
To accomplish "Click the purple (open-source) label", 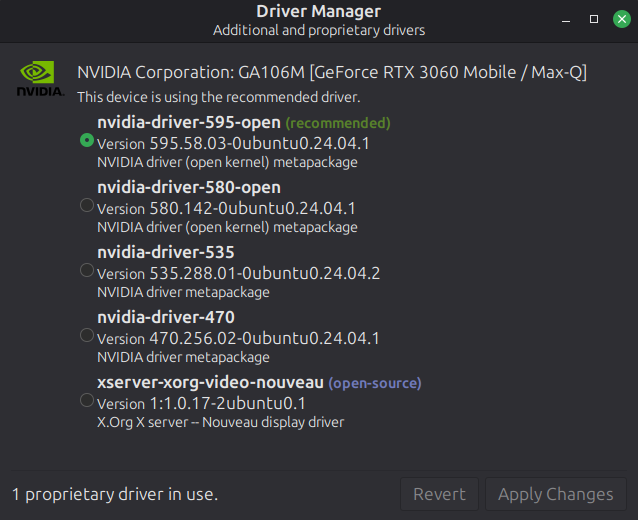I will coord(375,383).
